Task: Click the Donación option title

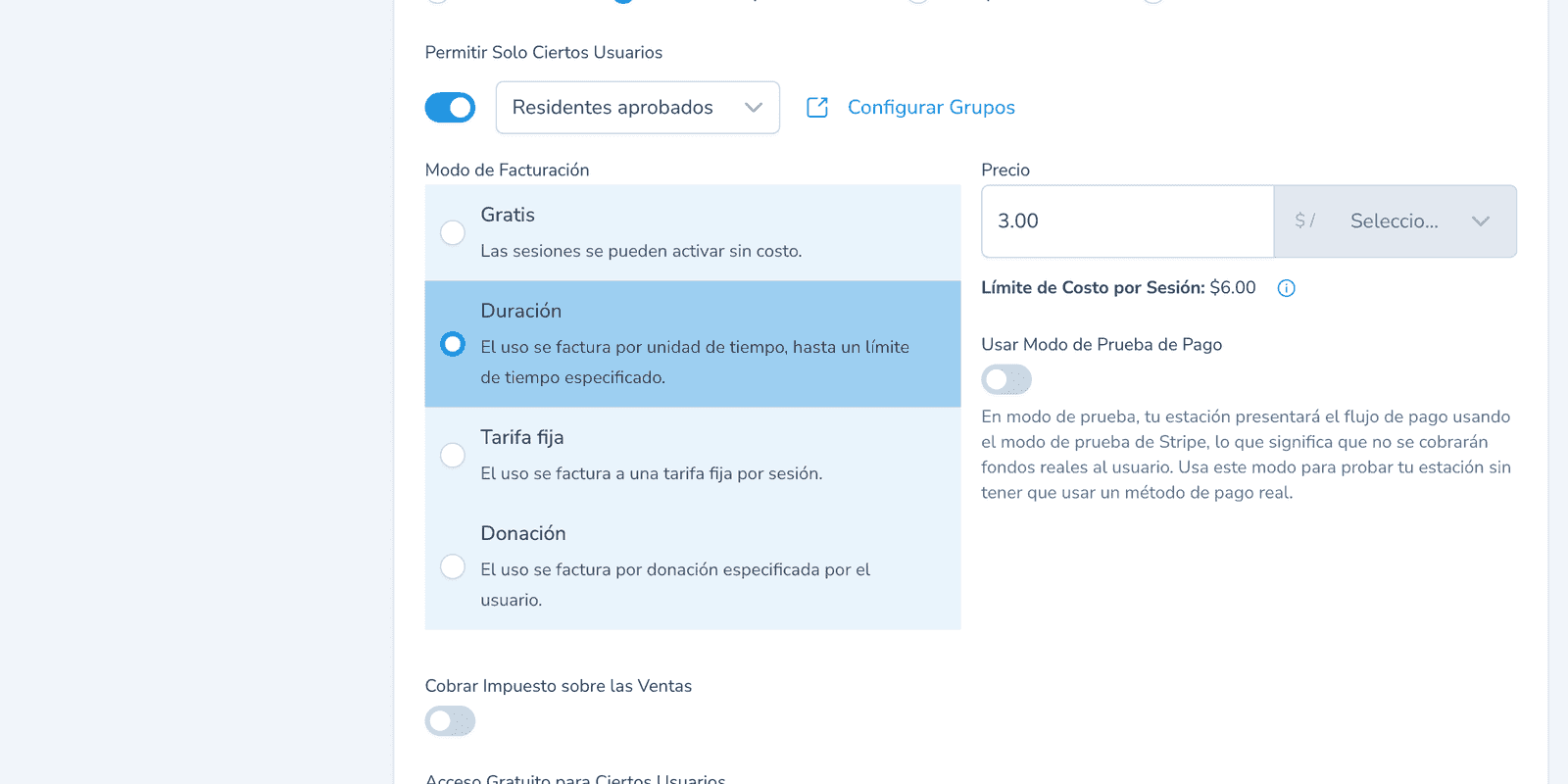Action: click(x=523, y=533)
